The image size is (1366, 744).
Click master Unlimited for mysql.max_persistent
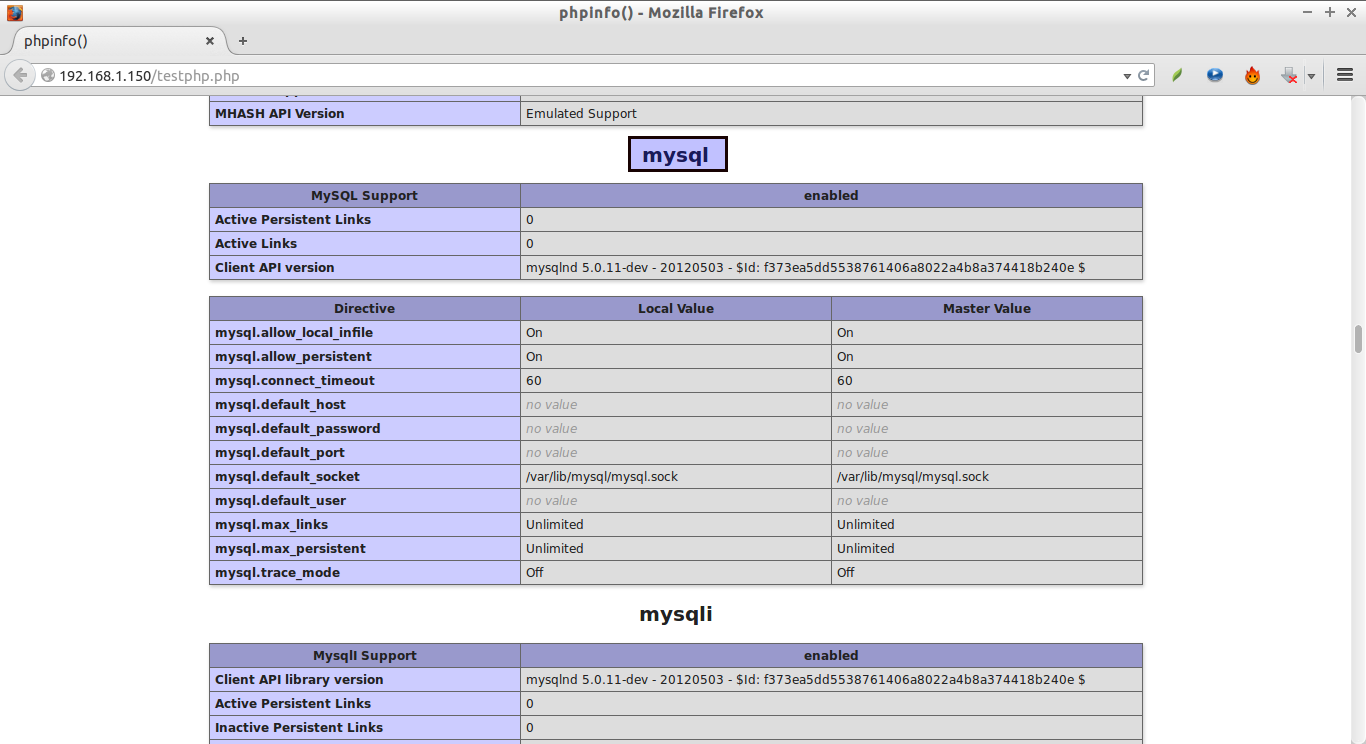pyautogui.click(x=865, y=549)
